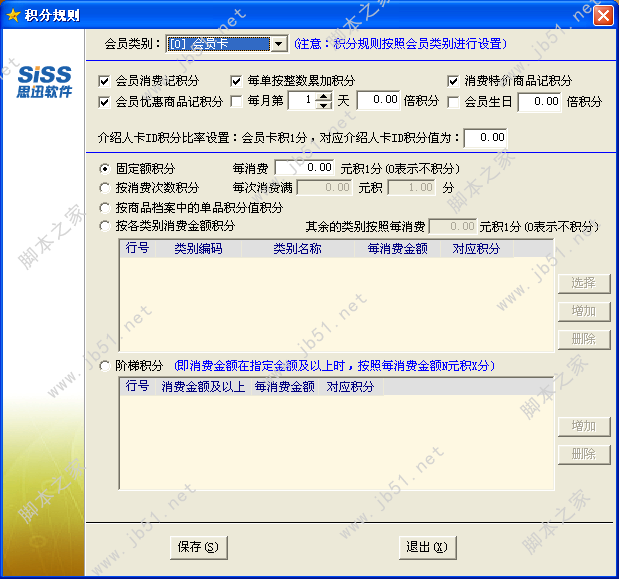This screenshot has width=619, height=579.
Task: Click 增加 button beside category table
Action: 583,312
